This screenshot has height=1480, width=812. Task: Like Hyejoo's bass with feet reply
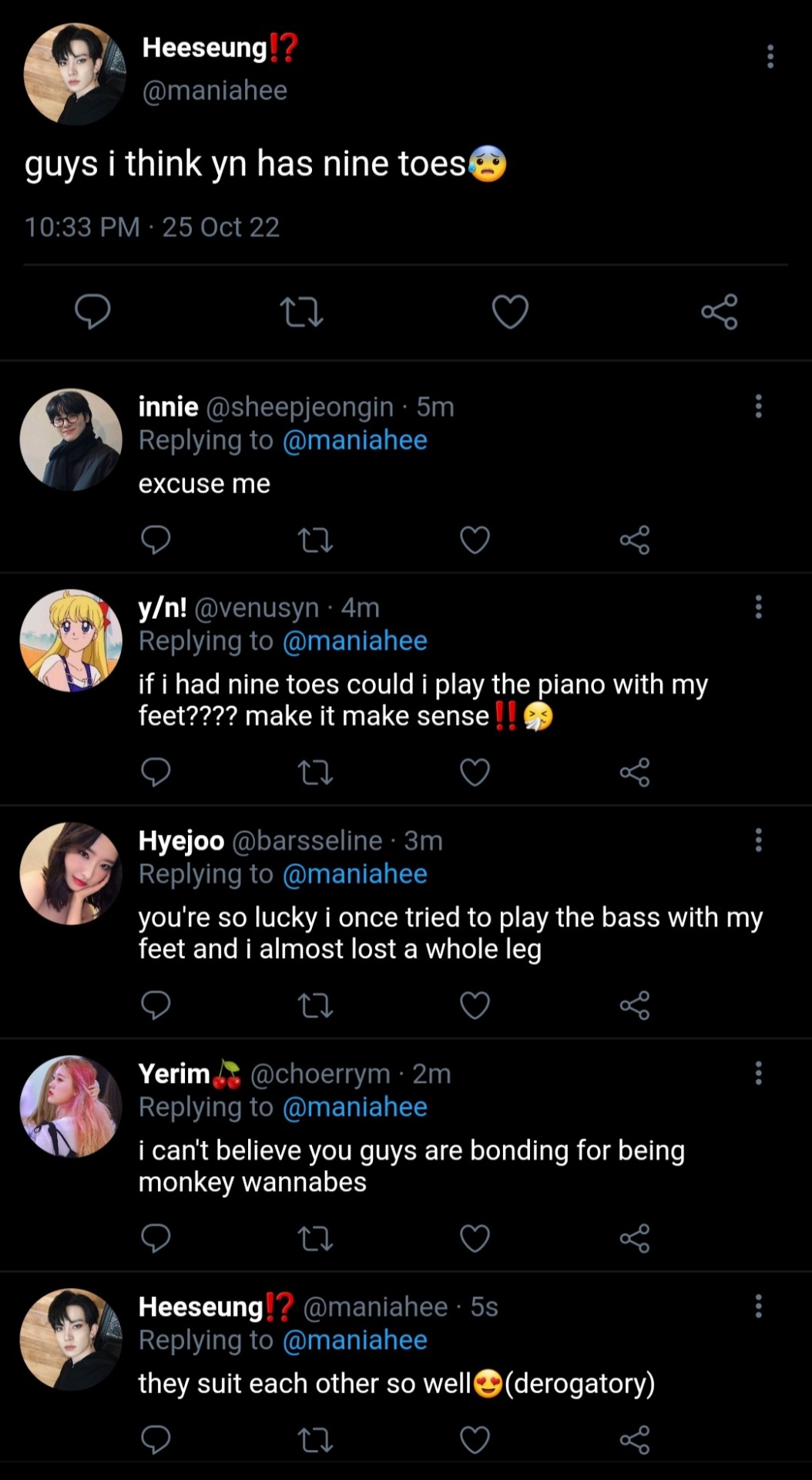point(475,1005)
